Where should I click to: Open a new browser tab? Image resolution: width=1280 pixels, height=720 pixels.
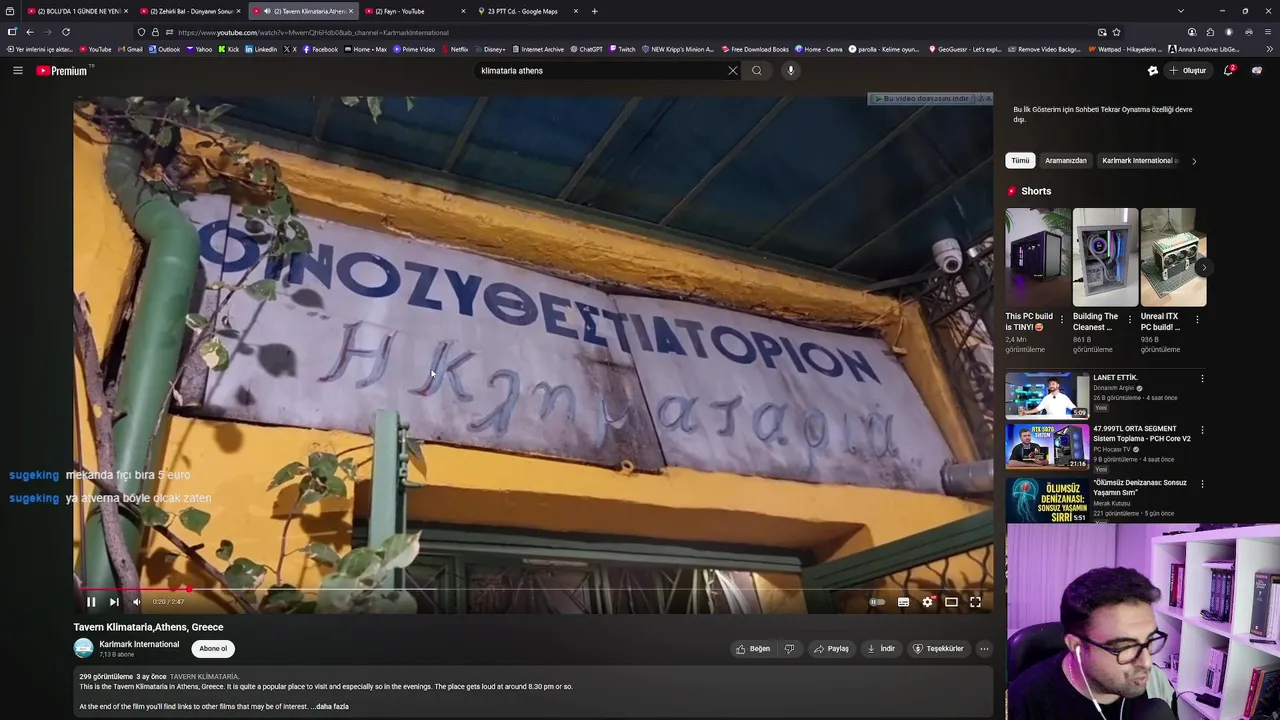(595, 11)
